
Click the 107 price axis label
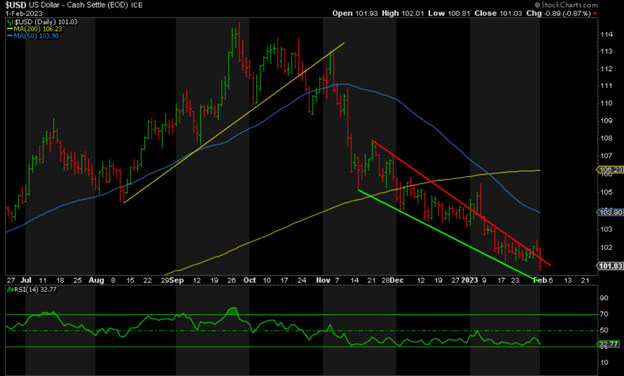coord(606,156)
